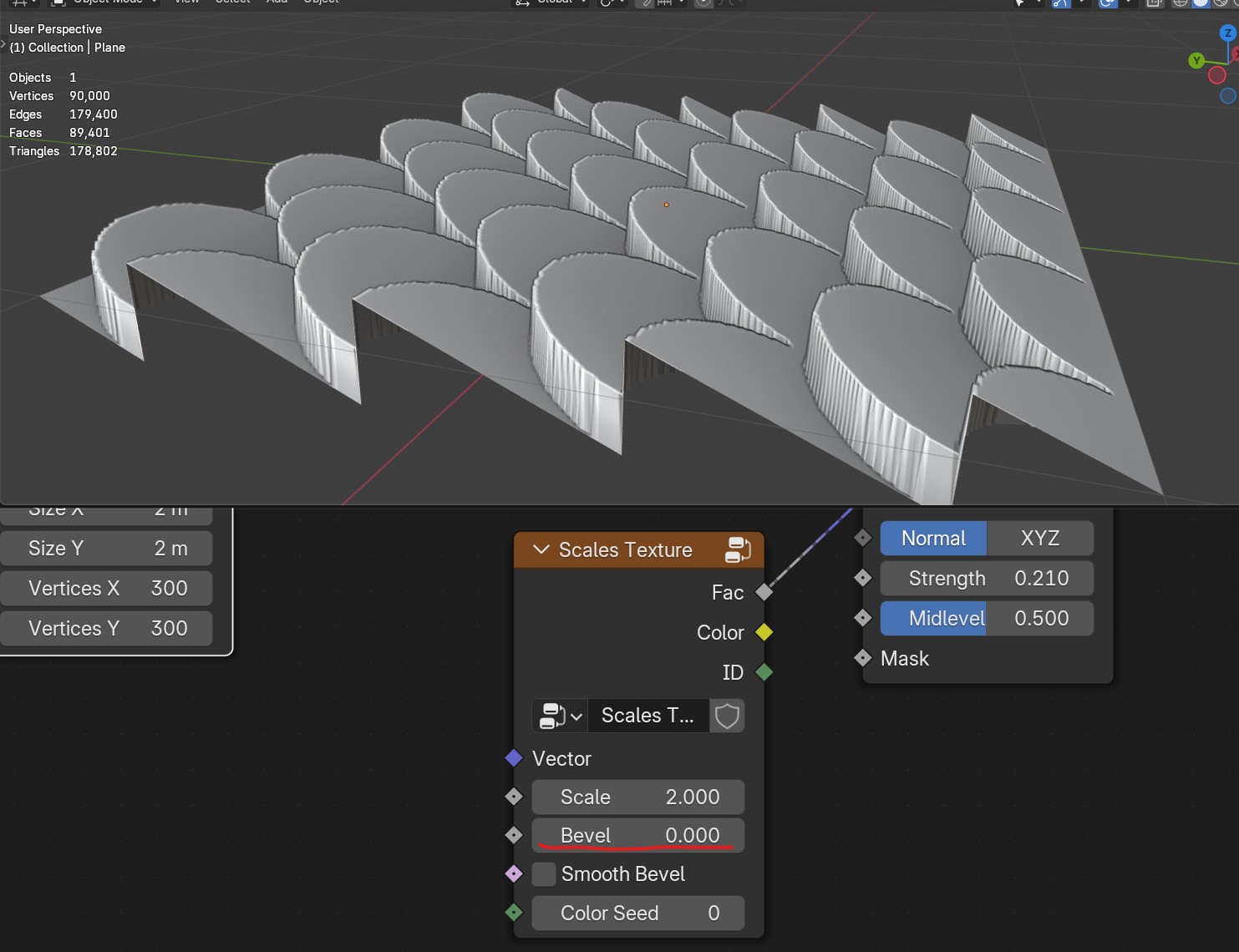Click the purple Vector input socket
Image resolution: width=1239 pixels, height=952 pixels.
pyautogui.click(x=514, y=758)
